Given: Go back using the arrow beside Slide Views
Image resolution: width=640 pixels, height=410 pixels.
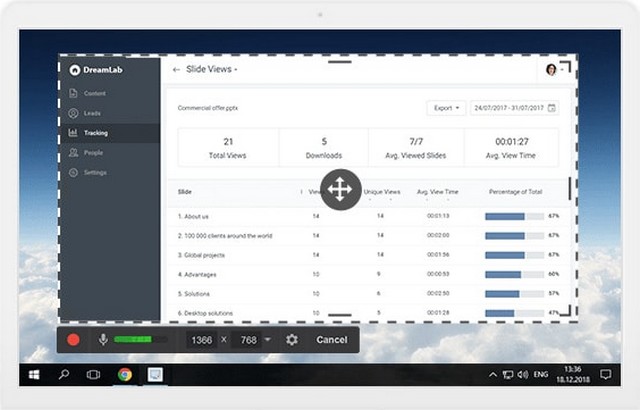Looking at the screenshot, I should (177, 70).
